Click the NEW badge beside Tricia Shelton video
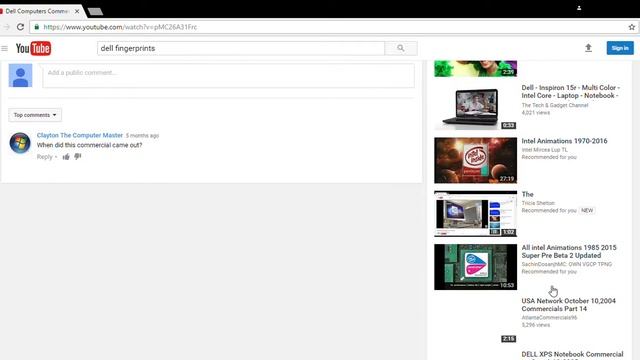Image resolution: width=640 pixels, height=360 pixels. [587, 211]
